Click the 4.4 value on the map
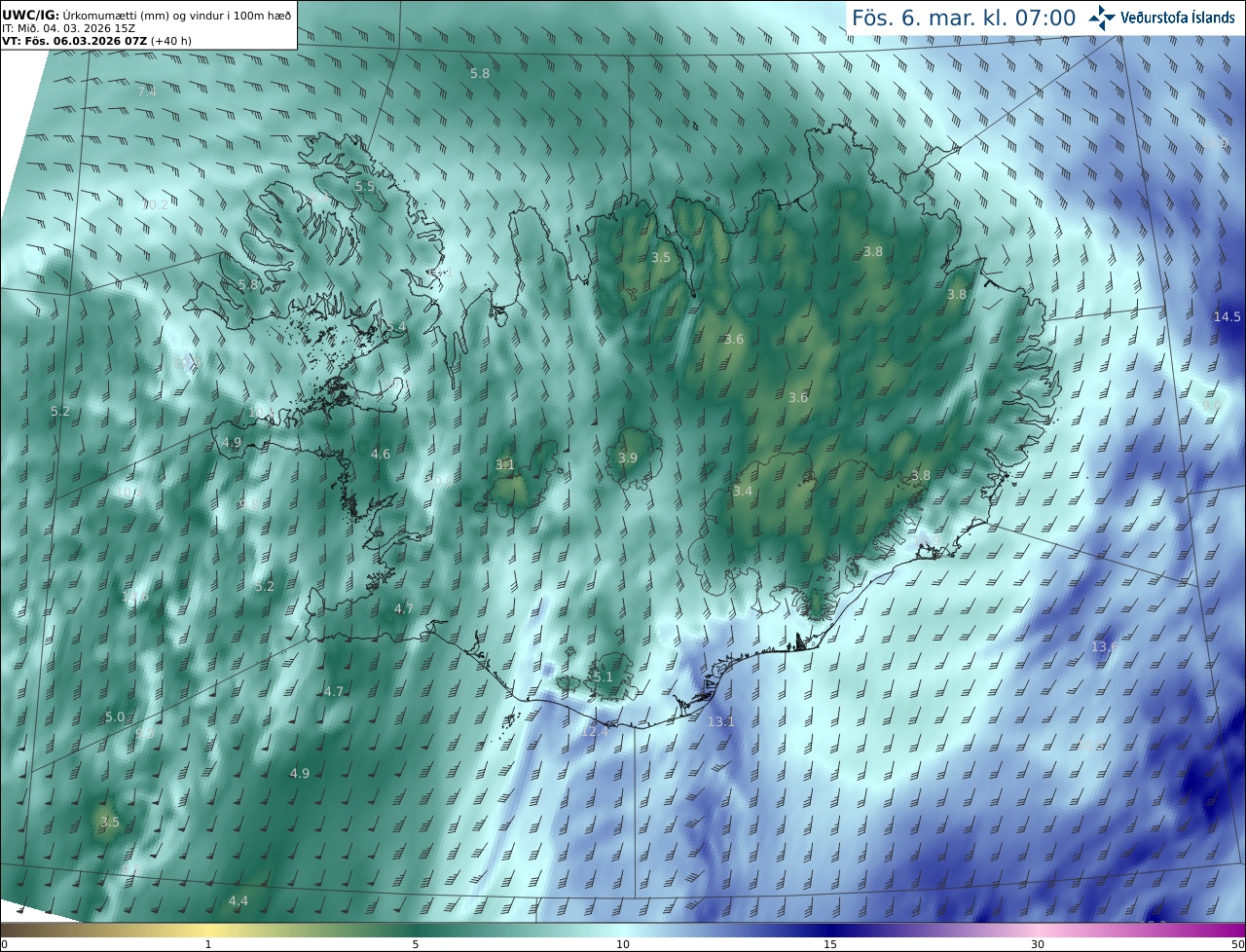This screenshot has height=952, width=1246. [238, 901]
